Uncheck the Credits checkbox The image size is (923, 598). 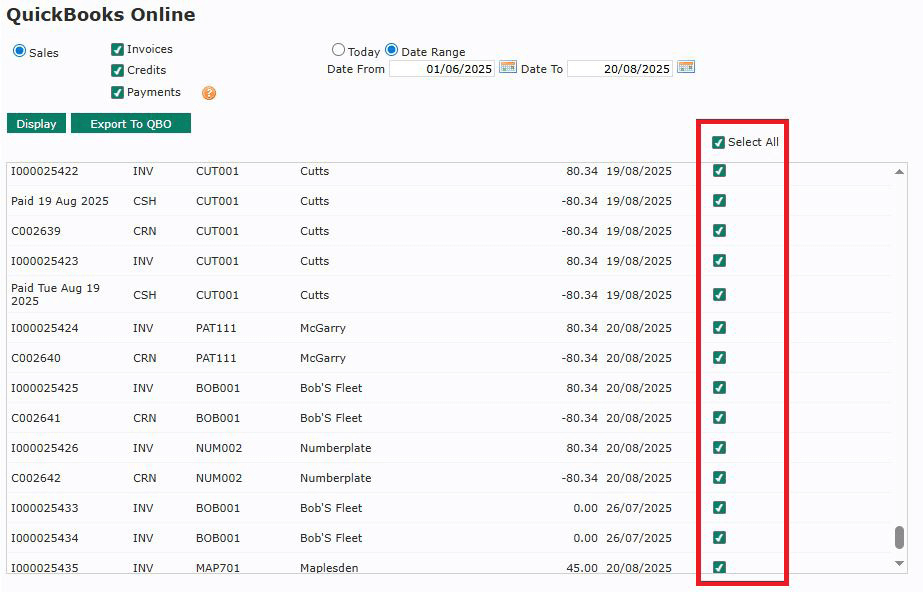[x=118, y=71]
